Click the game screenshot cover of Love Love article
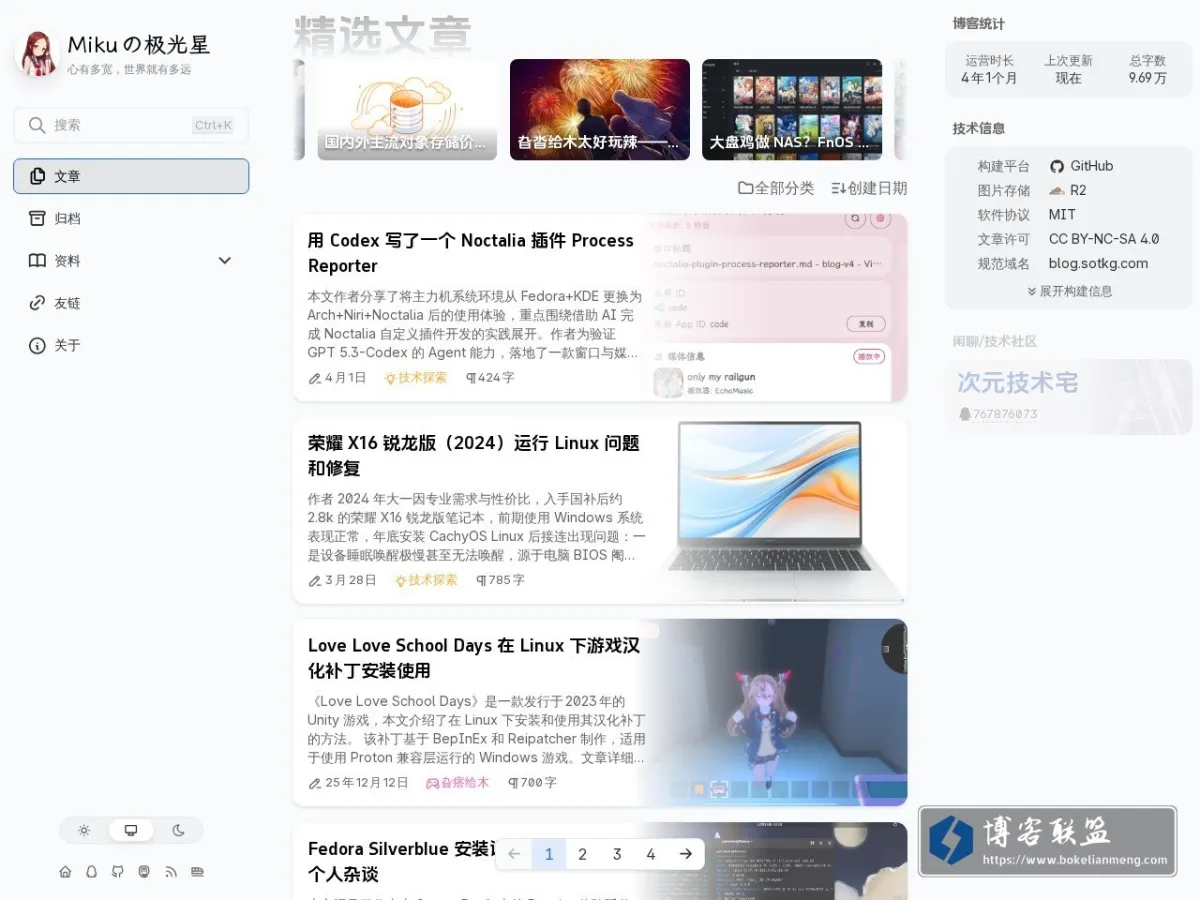 click(x=778, y=712)
